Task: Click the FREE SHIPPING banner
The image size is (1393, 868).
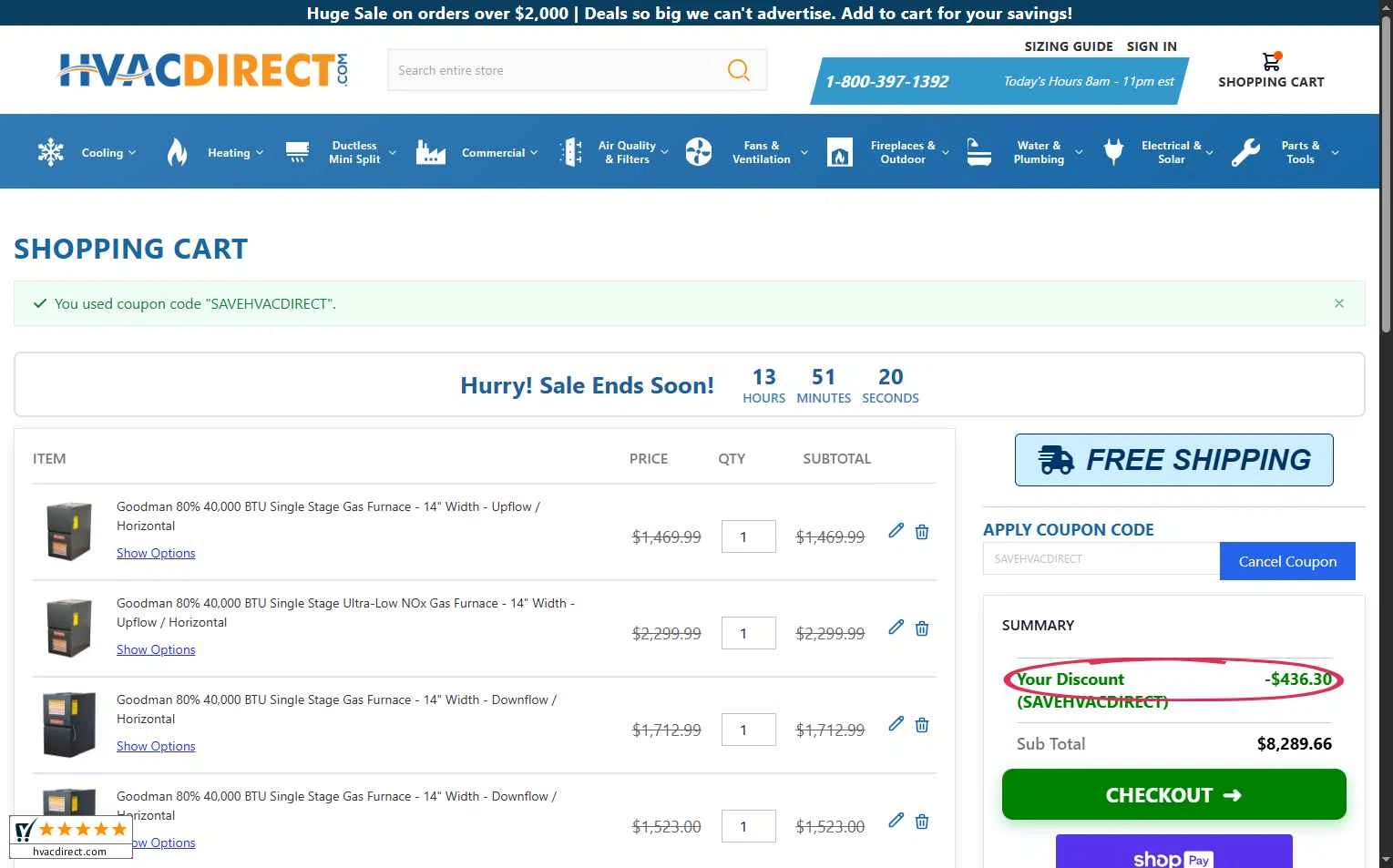Action: (x=1173, y=460)
